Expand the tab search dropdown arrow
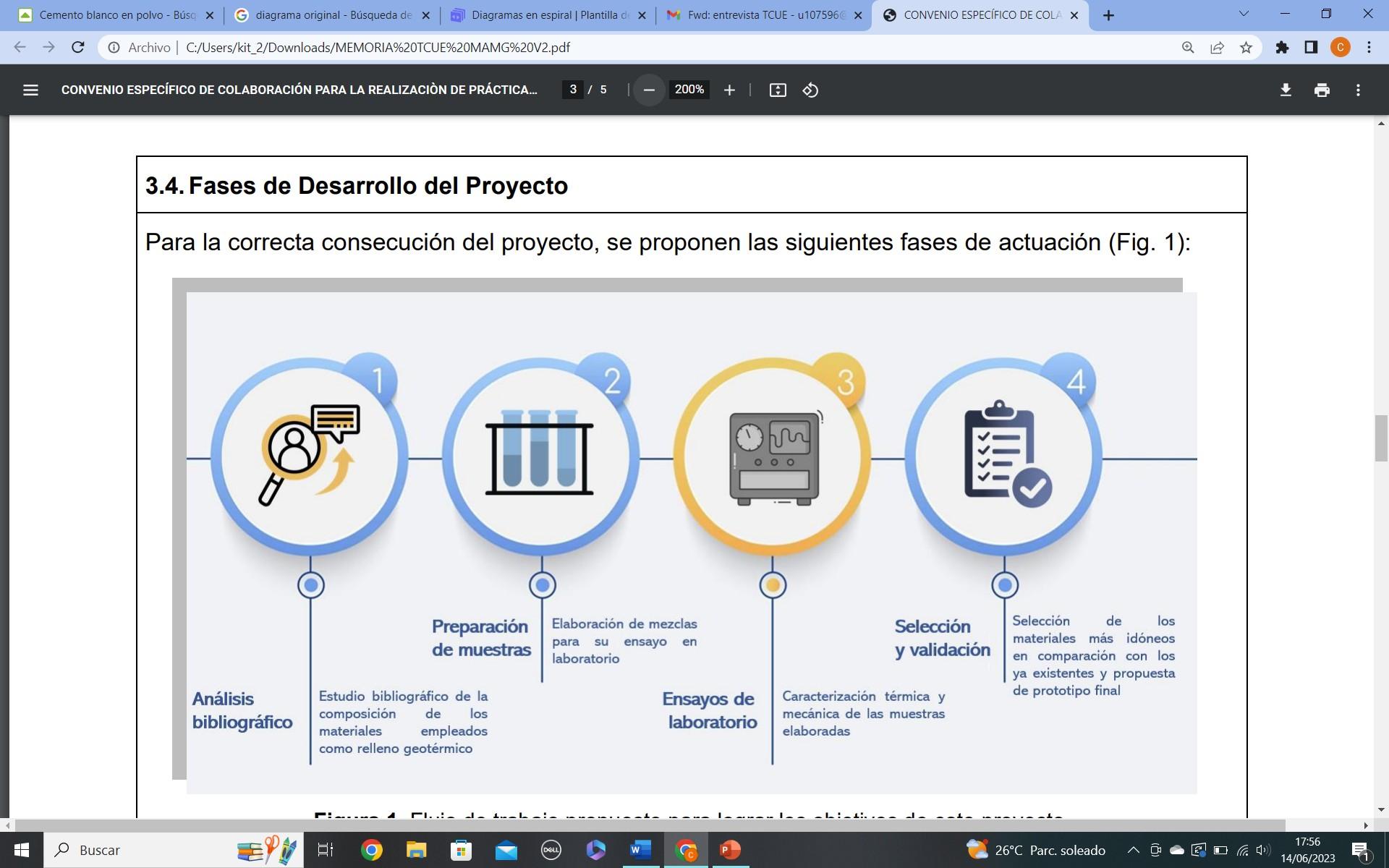 (x=1244, y=14)
